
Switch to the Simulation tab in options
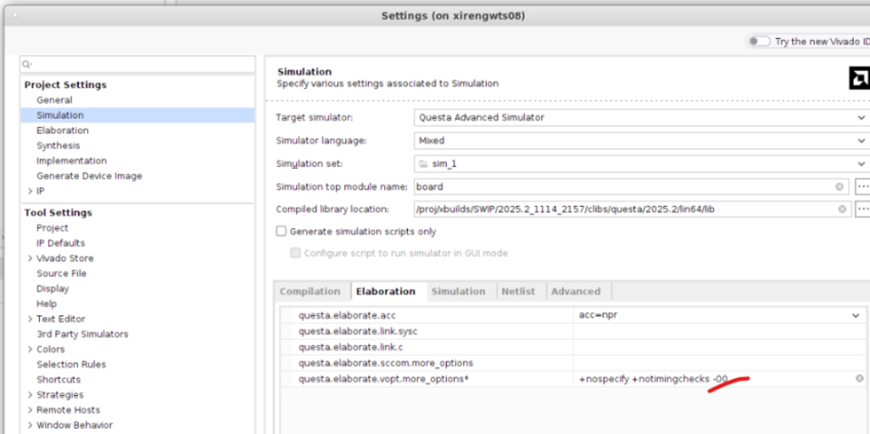(458, 291)
